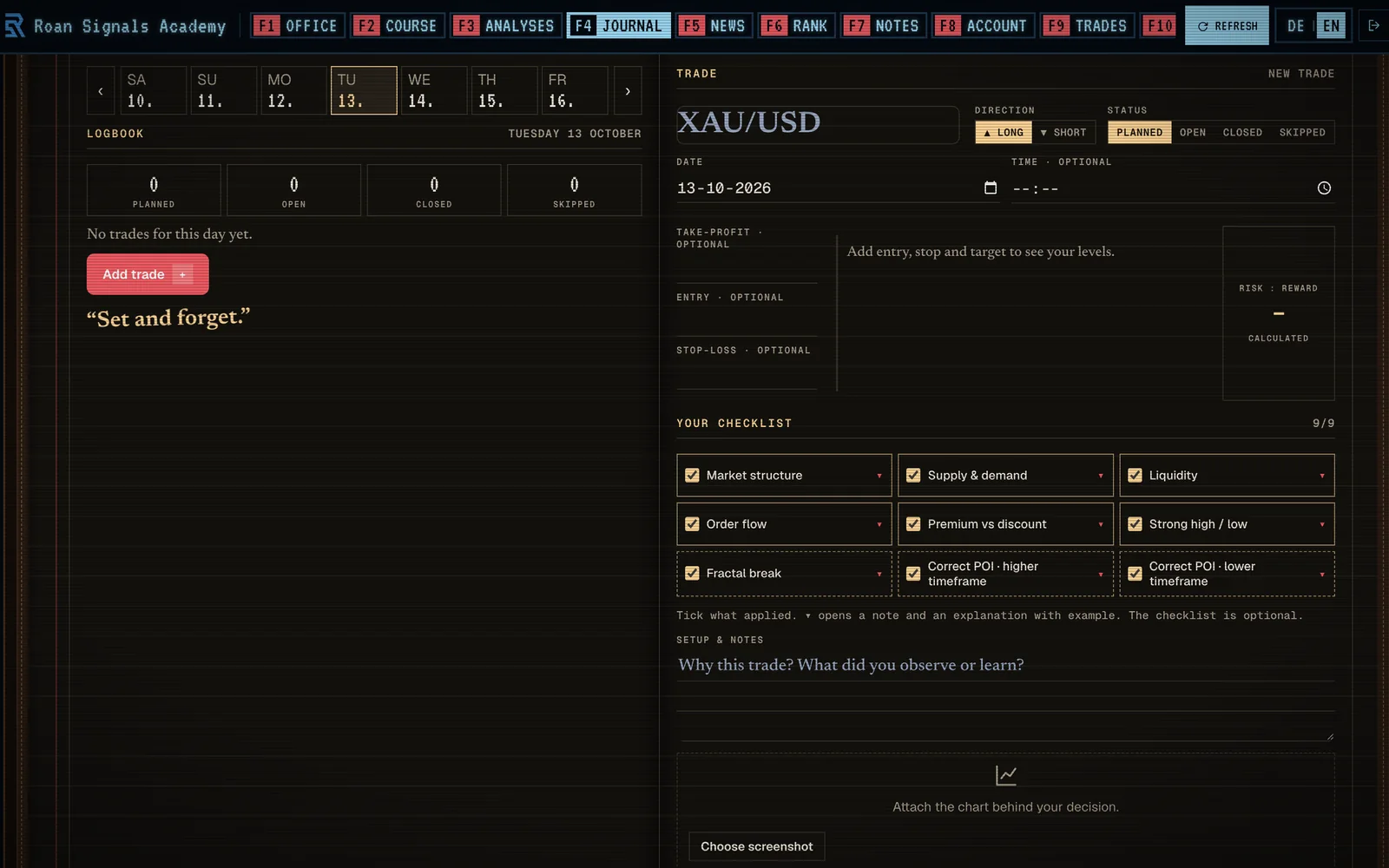
Task: Expand the Order flow note arrow
Action: tap(879, 524)
